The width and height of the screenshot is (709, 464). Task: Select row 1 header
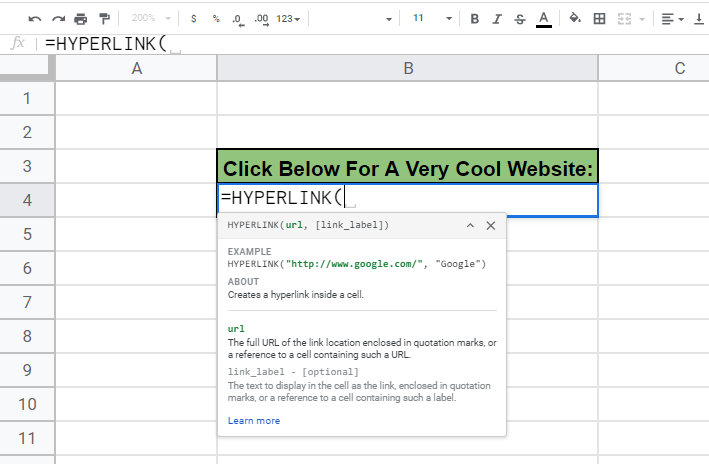coord(27,98)
